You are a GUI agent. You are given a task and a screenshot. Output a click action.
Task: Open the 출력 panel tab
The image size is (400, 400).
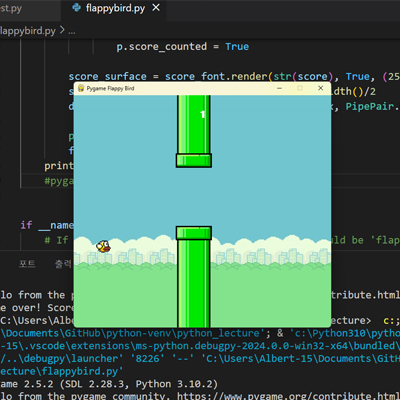pyautogui.click(x=63, y=264)
